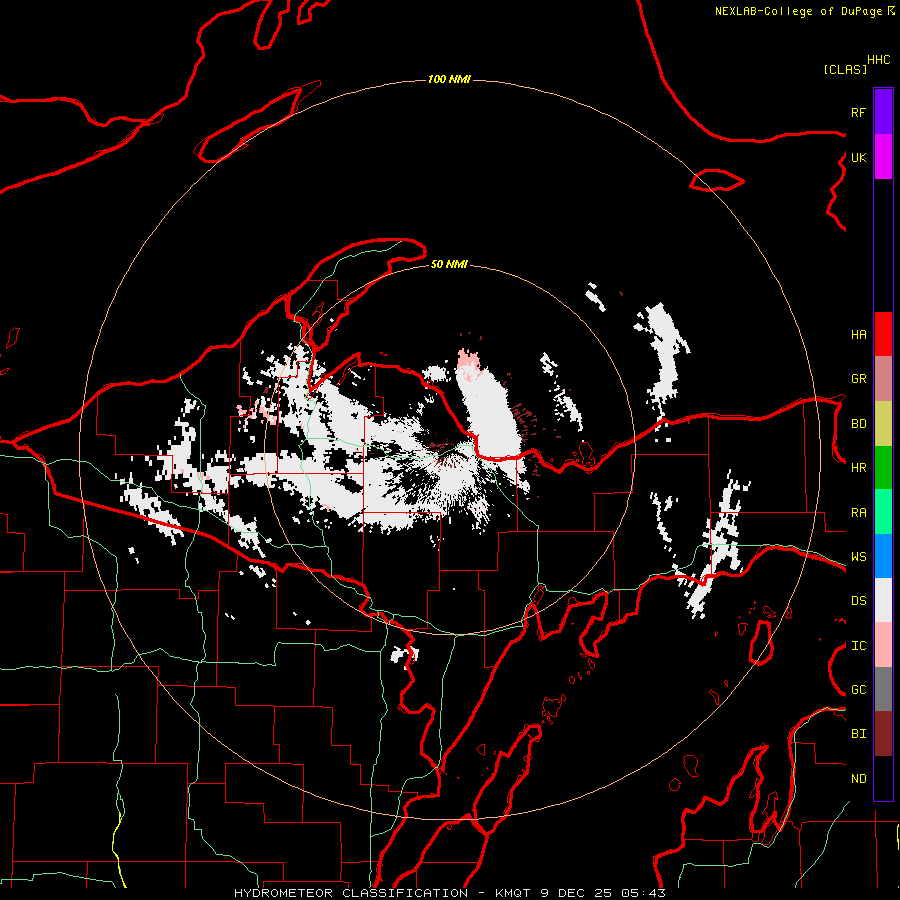Click the ND legend label
Viewport: 900px width, 900px height.
pyautogui.click(x=858, y=779)
